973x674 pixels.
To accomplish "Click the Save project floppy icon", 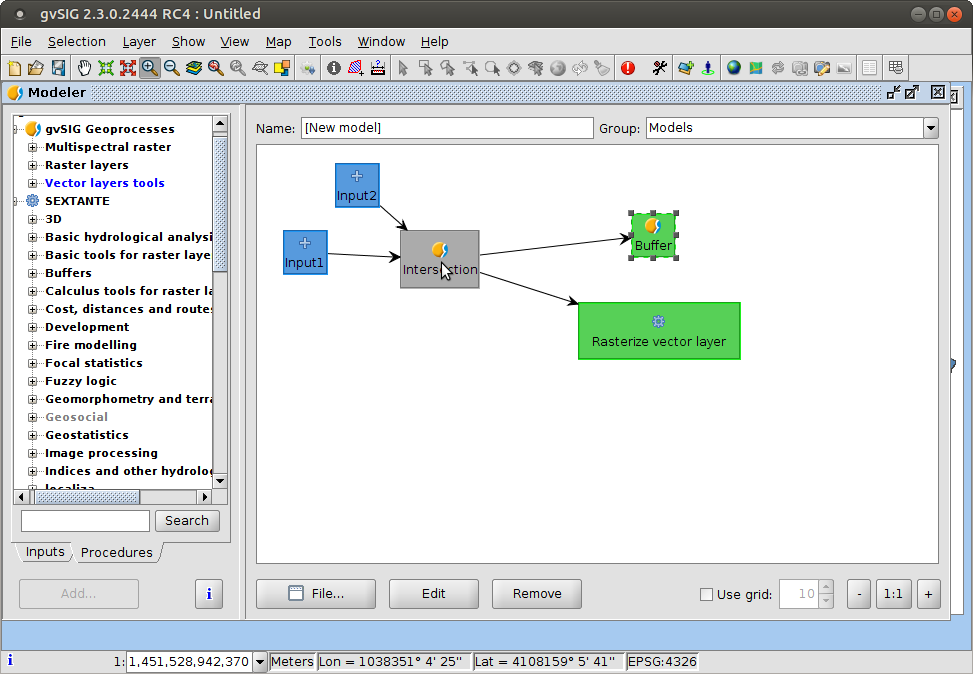I will point(59,68).
